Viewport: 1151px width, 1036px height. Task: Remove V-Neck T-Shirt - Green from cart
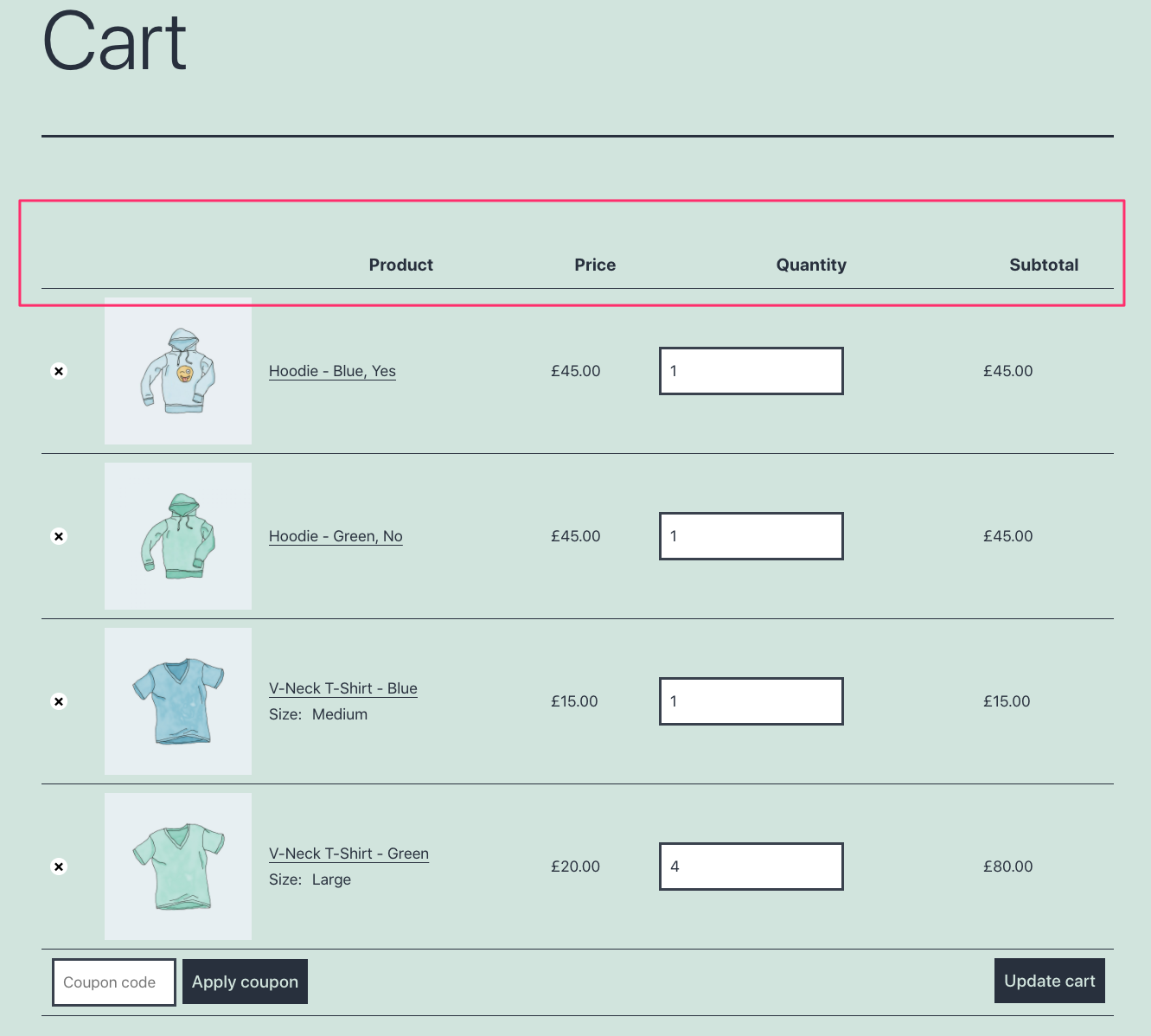pos(58,866)
